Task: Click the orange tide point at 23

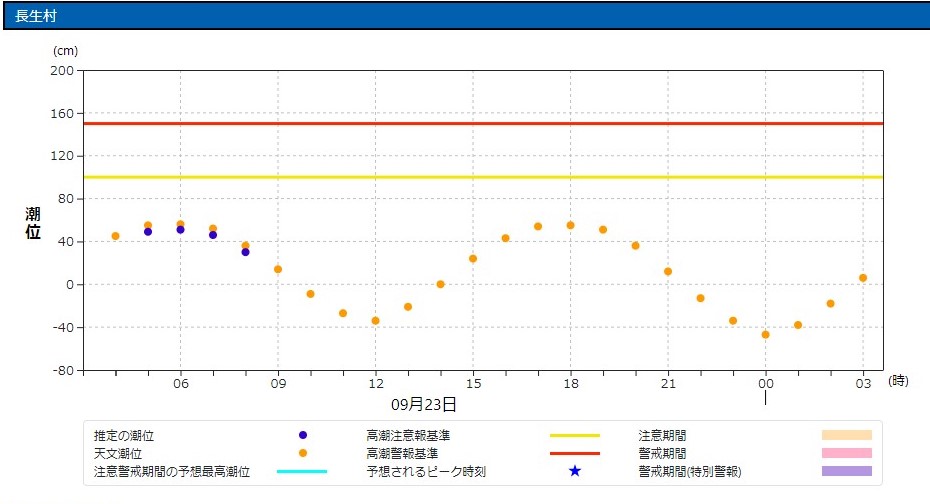Action: pyautogui.click(x=733, y=321)
